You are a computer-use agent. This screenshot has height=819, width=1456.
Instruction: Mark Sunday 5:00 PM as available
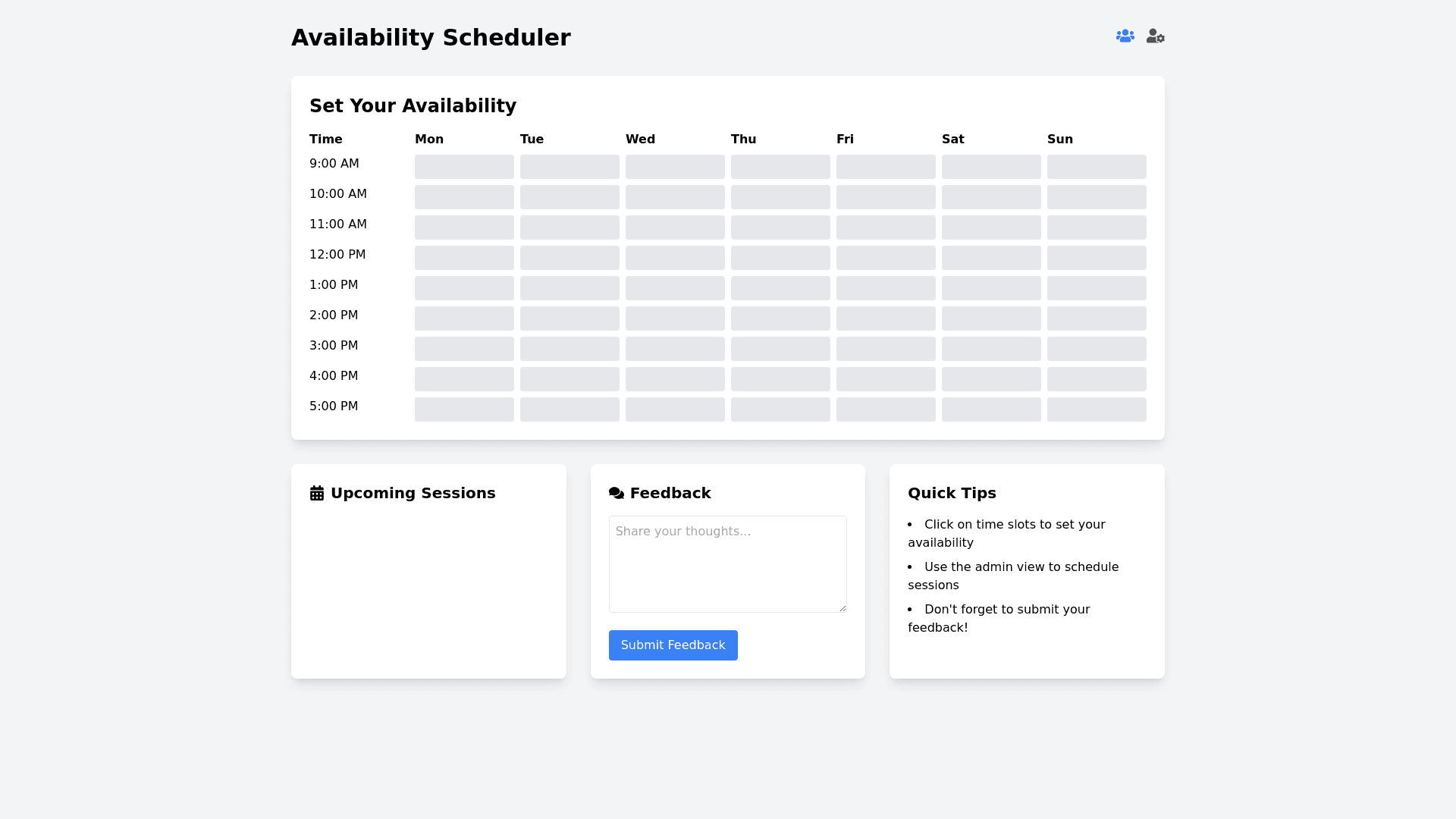pos(1097,409)
